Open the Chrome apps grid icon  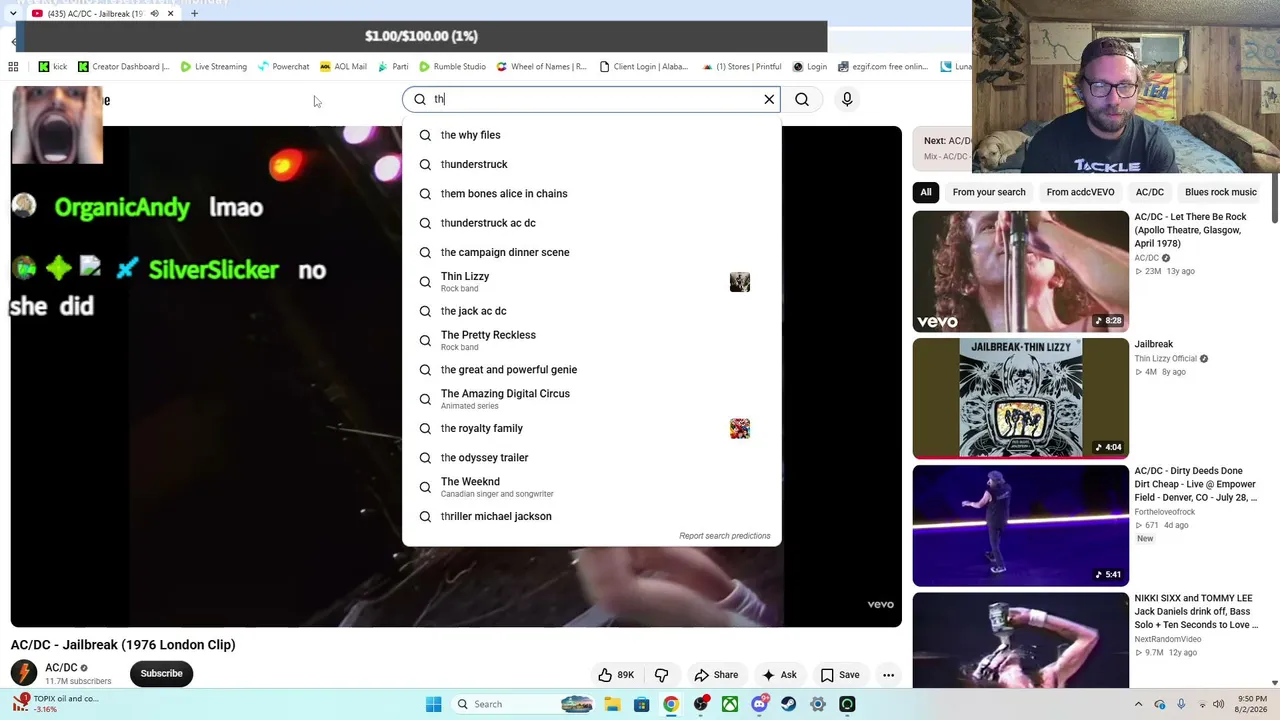pyautogui.click(x=13, y=66)
